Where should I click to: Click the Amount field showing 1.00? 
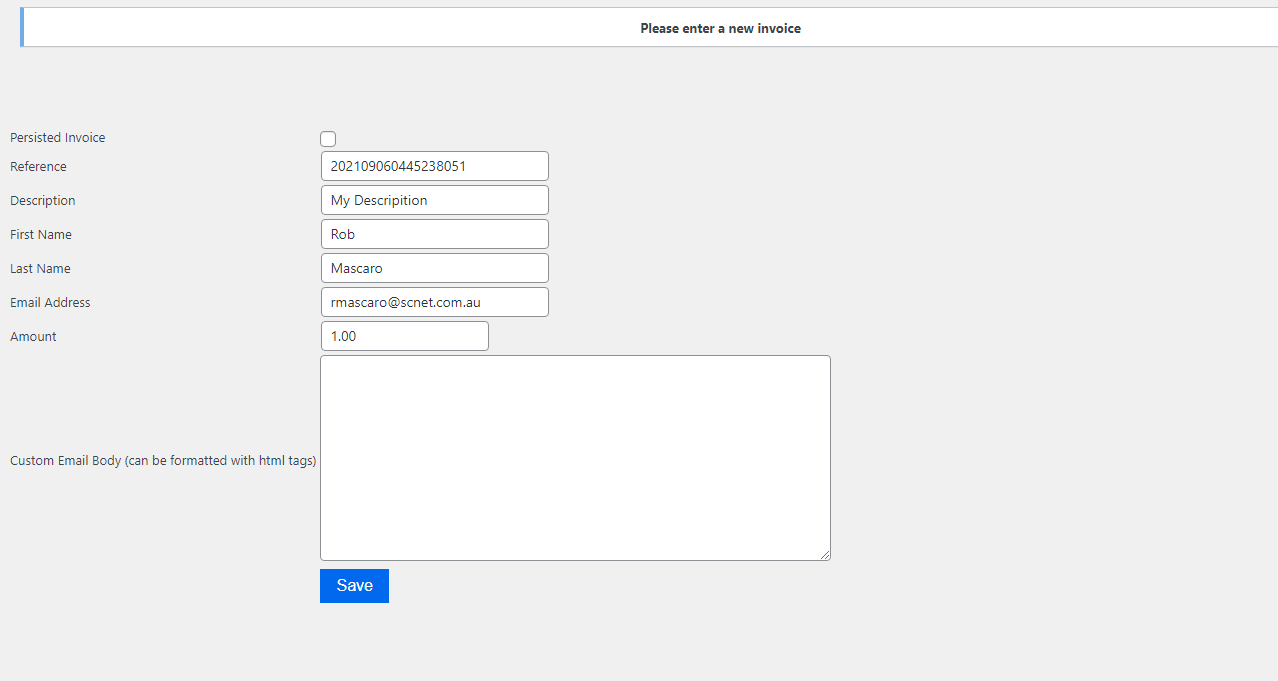(x=404, y=336)
